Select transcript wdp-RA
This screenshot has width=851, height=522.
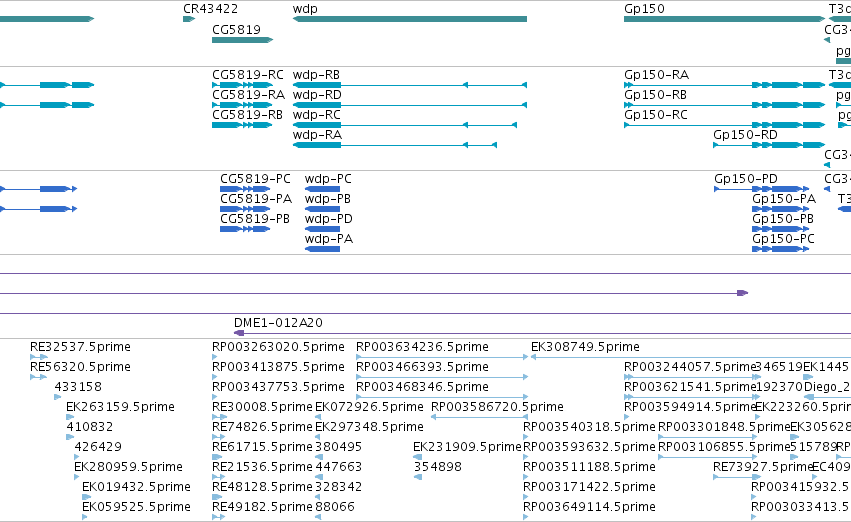tap(317, 135)
